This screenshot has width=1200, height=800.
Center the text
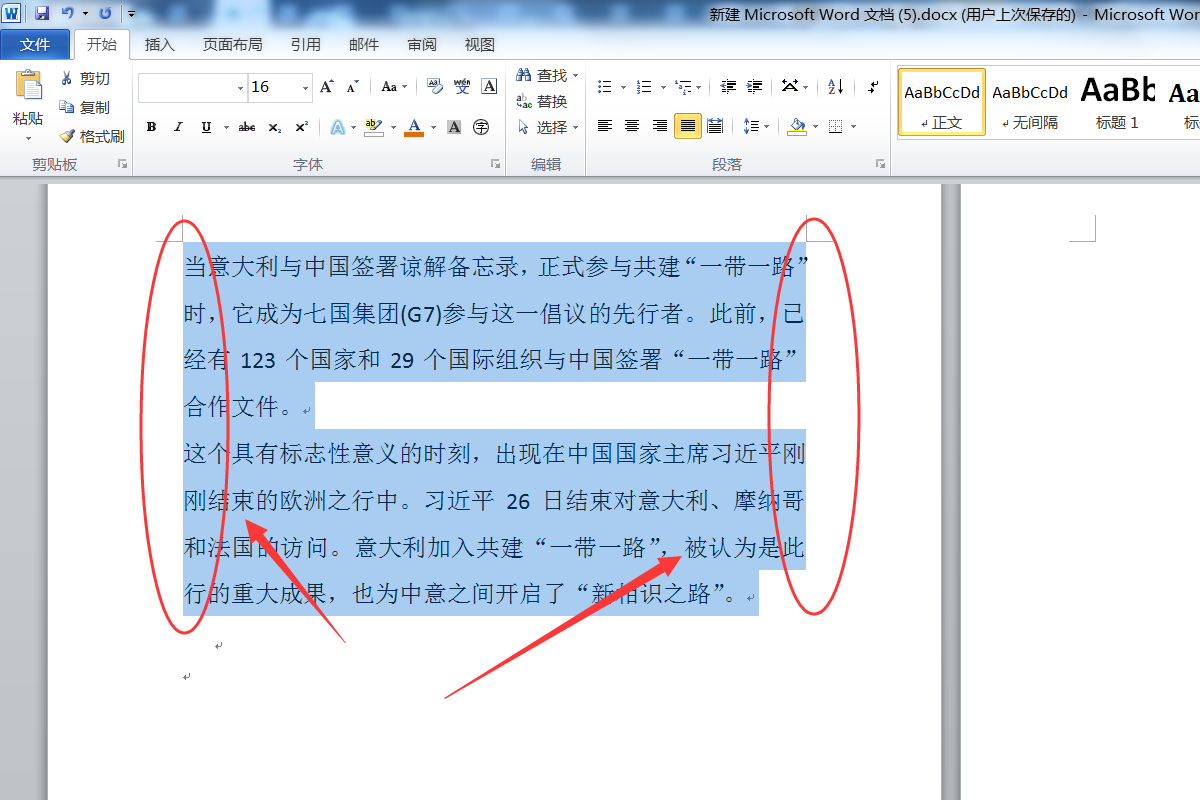coord(632,126)
